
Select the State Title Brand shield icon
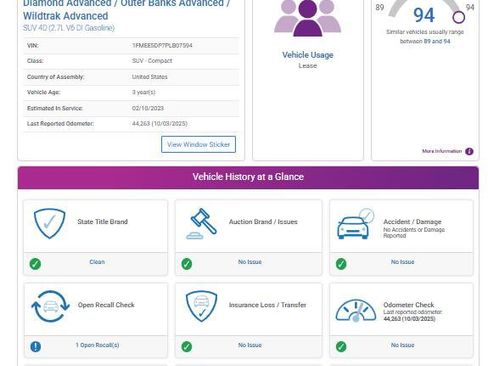(49, 223)
